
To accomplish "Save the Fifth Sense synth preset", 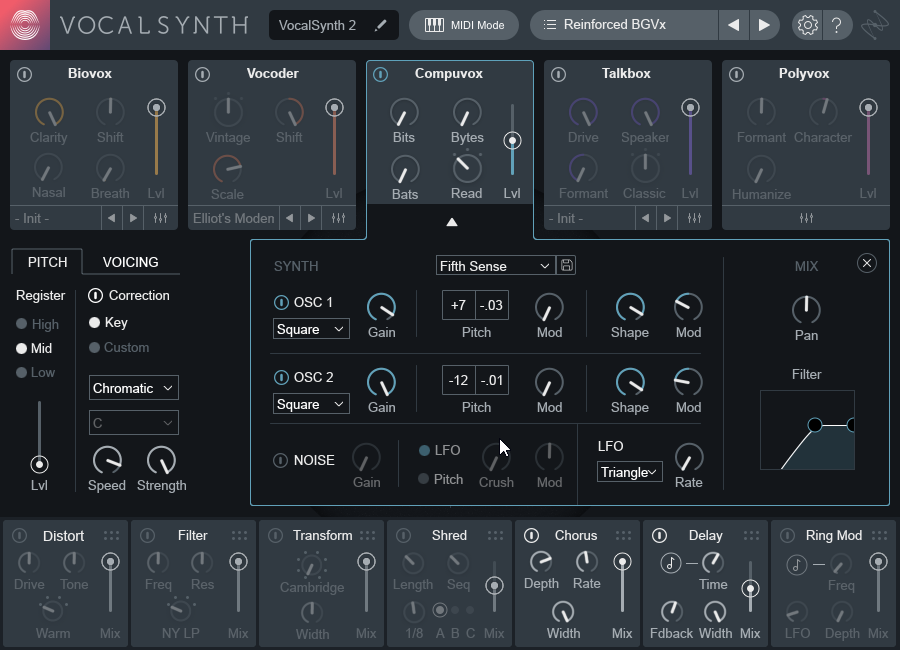I will point(567,265).
